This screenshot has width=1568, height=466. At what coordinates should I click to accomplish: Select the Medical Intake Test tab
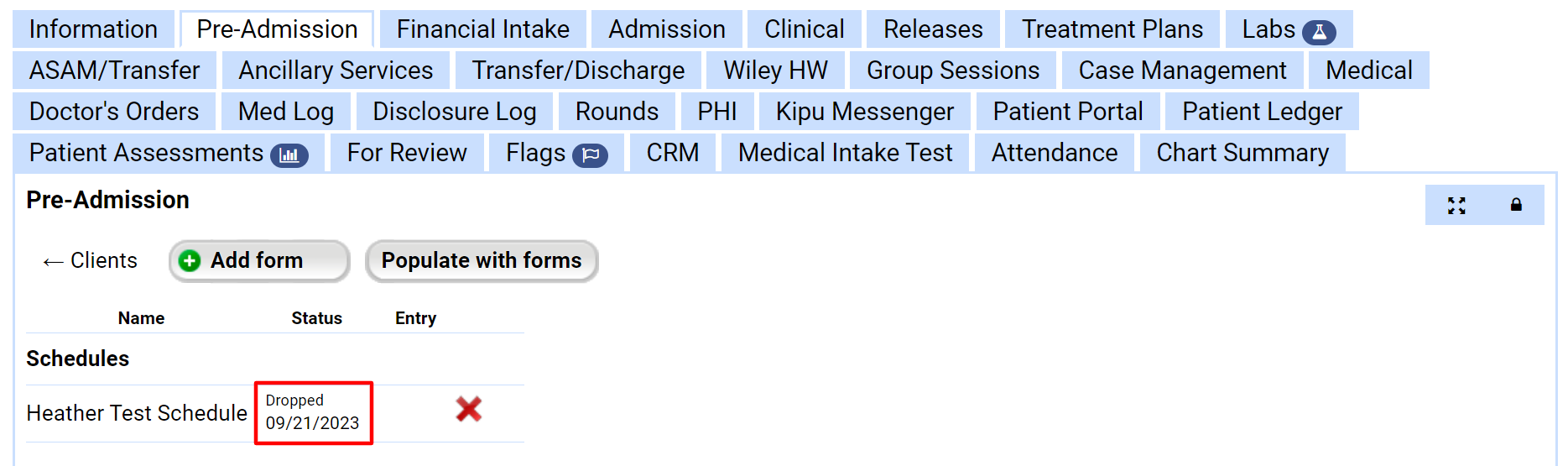pos(845,153)
